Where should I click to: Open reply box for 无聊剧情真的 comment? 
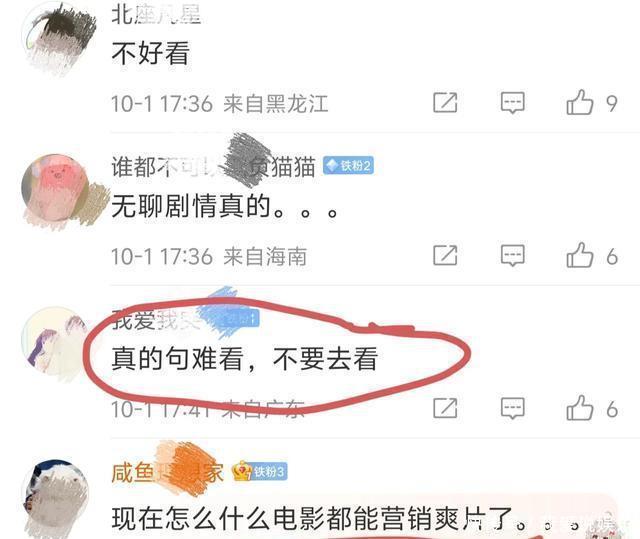(x=513, y=255)
